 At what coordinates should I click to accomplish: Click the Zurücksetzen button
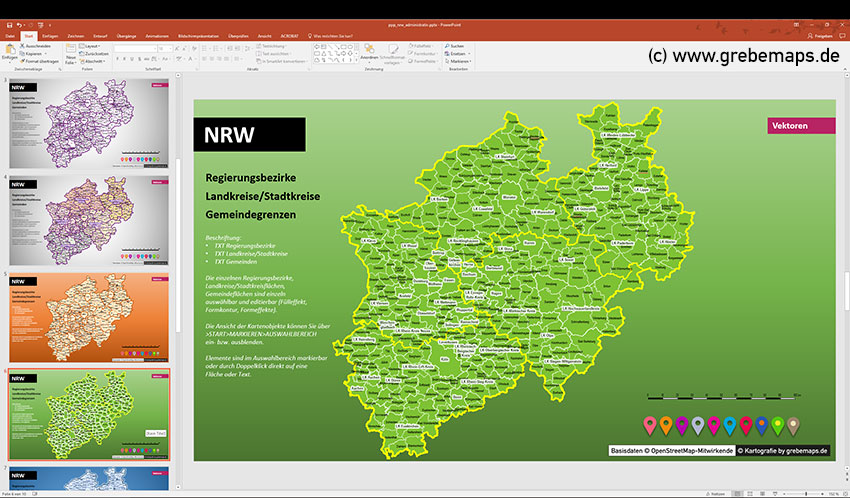pyautogui.click(x=96, y=54)
